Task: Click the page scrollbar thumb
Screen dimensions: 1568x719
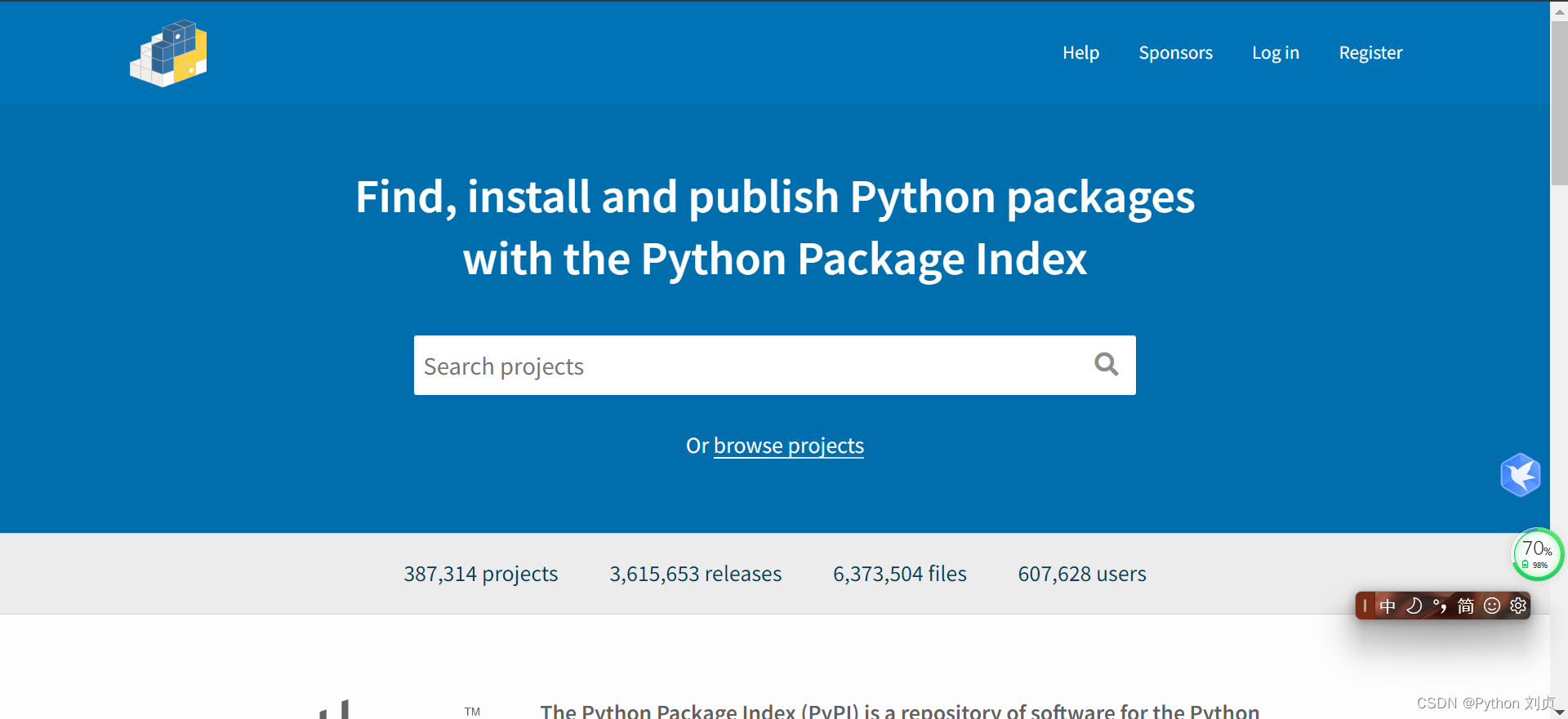Action: pyautogui.click(x=1559, y=103)
